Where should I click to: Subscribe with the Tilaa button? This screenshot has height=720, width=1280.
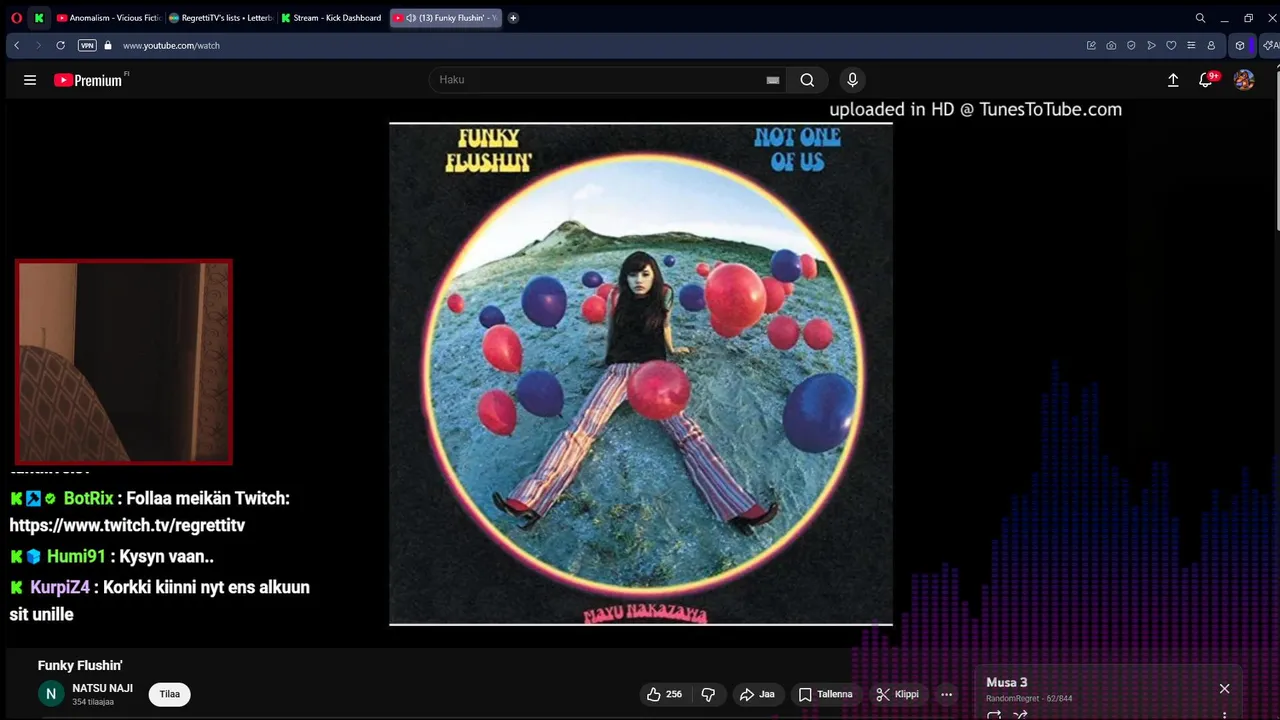pyautogui.click(x=170, y=694)
